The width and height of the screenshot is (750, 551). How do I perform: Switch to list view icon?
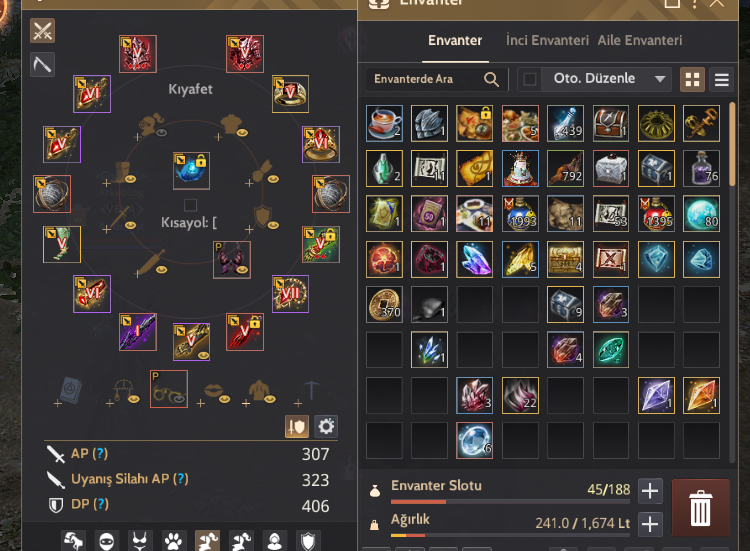722,79
